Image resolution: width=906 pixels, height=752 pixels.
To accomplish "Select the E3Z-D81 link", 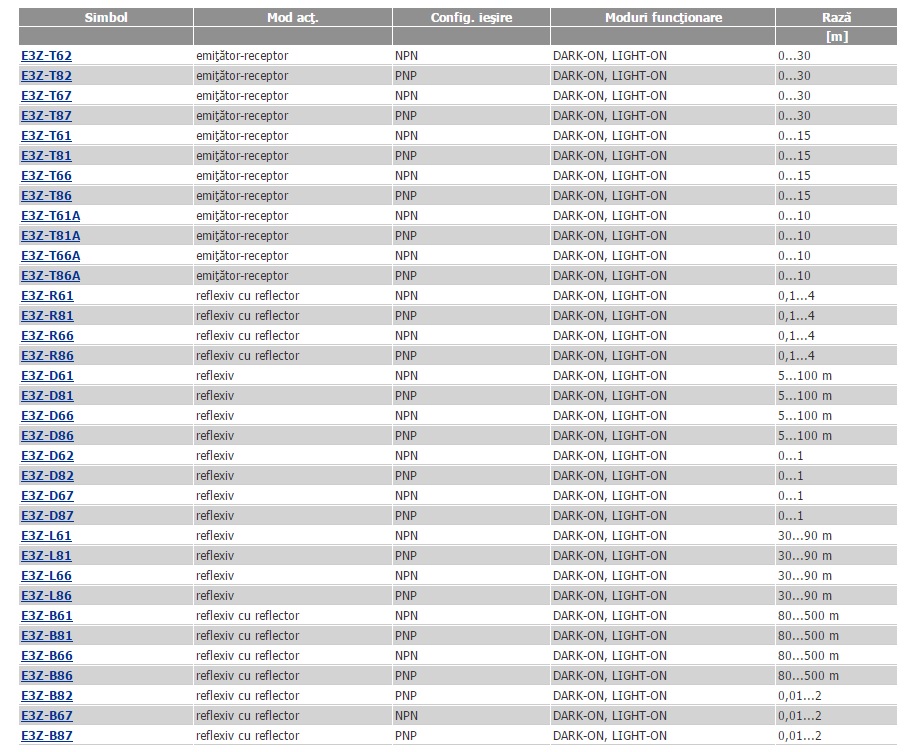I will 47,396.
